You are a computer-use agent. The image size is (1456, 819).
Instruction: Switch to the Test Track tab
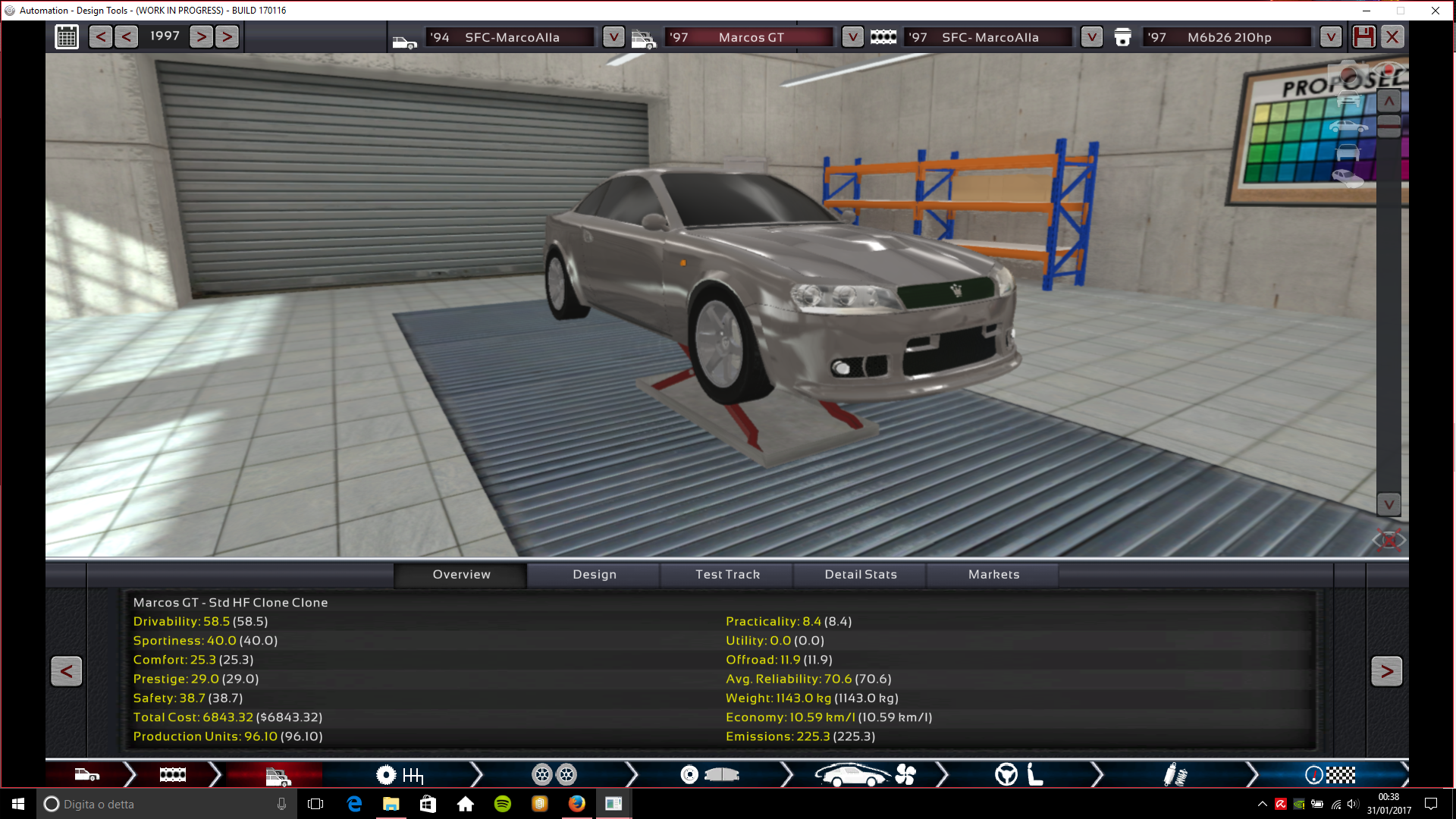[727, 575]
